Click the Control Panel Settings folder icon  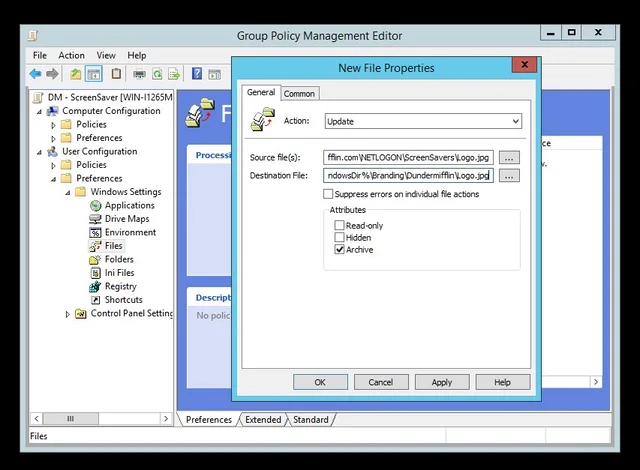(81, 314)
